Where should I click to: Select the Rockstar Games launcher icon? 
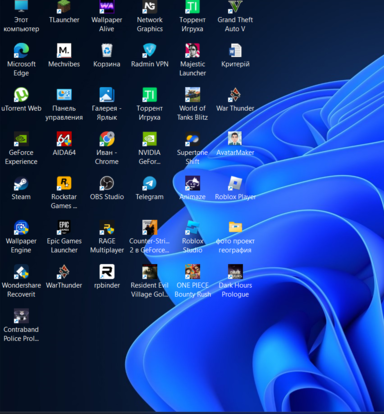pyautogui.click(x=64, y=184)
